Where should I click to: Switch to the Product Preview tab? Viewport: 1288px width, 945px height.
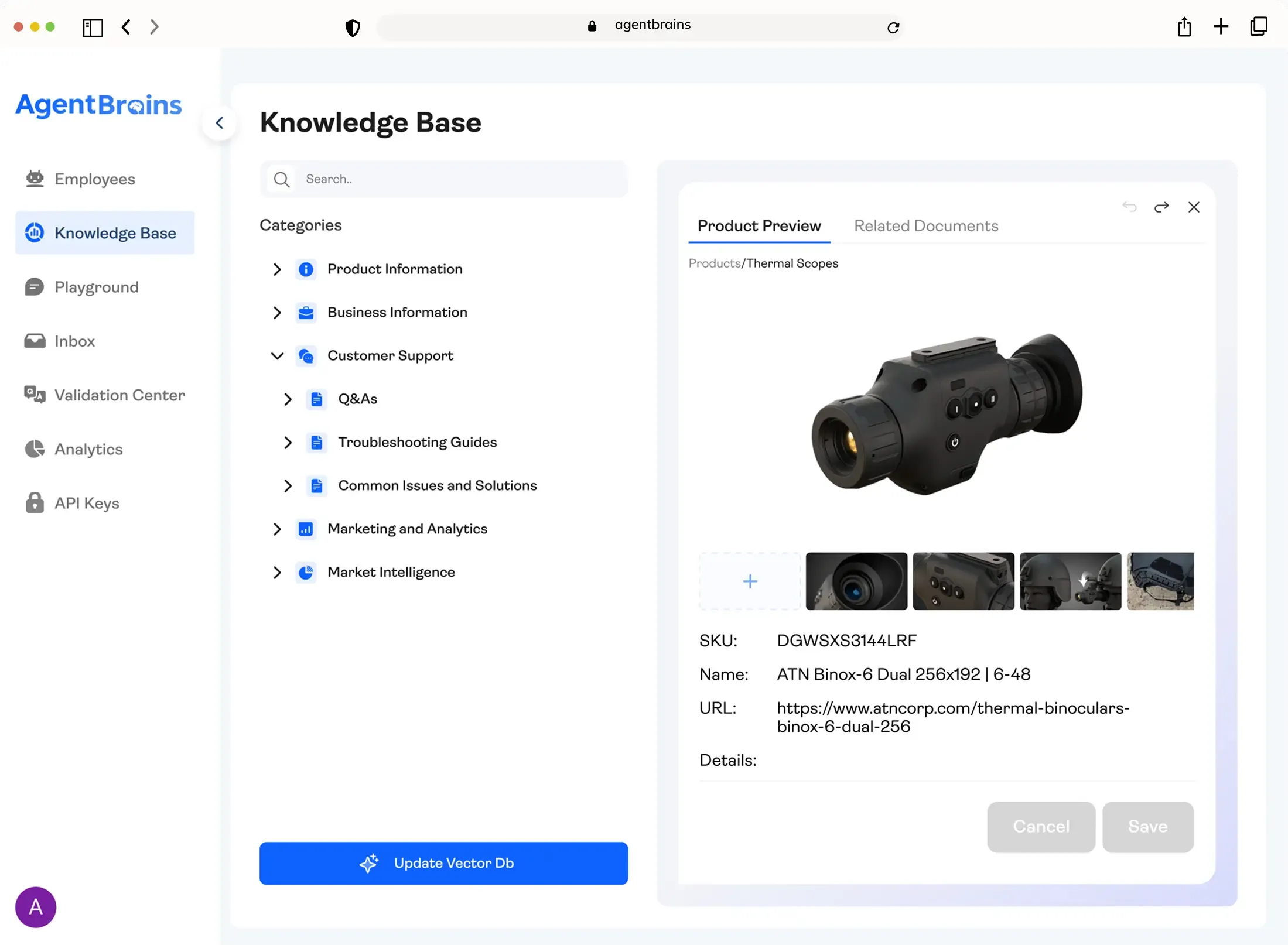pyautogui.click(x=759, y=226)
